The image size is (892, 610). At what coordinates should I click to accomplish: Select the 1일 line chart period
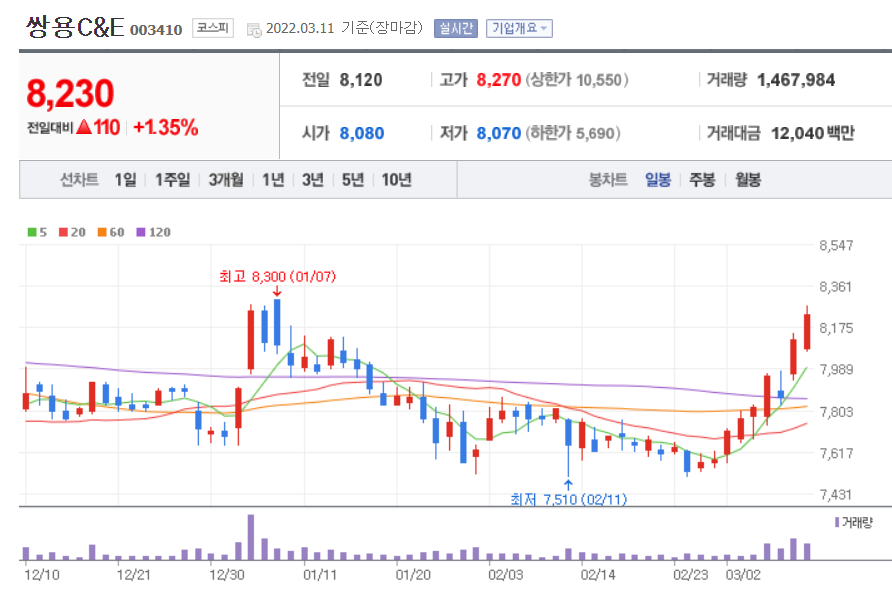coord(125,180)
